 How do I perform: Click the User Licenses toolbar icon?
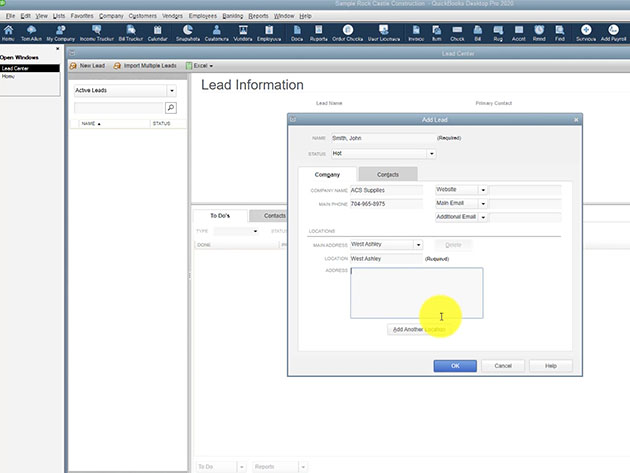coord(384,33)
